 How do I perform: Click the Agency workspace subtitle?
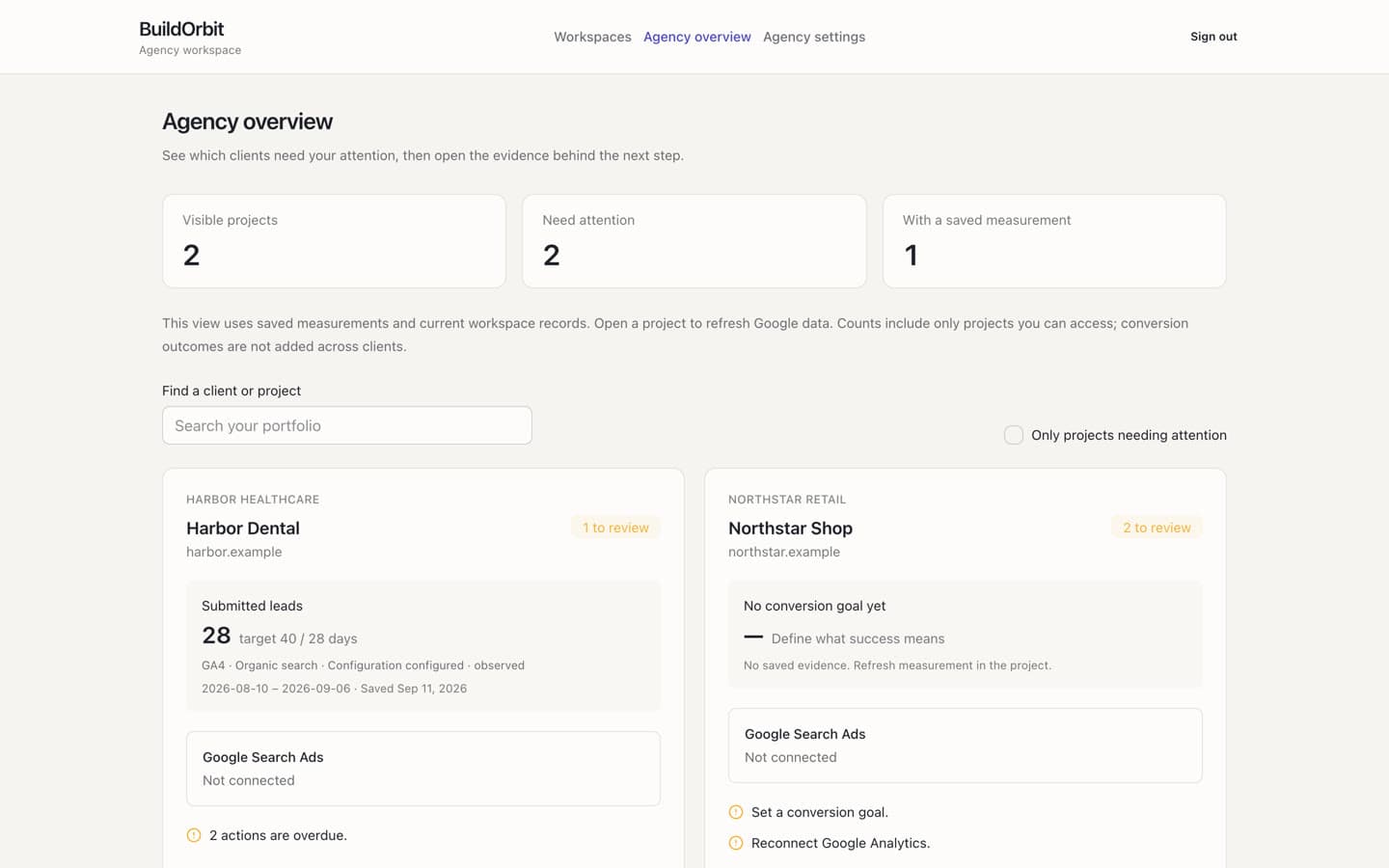(190, 50)
